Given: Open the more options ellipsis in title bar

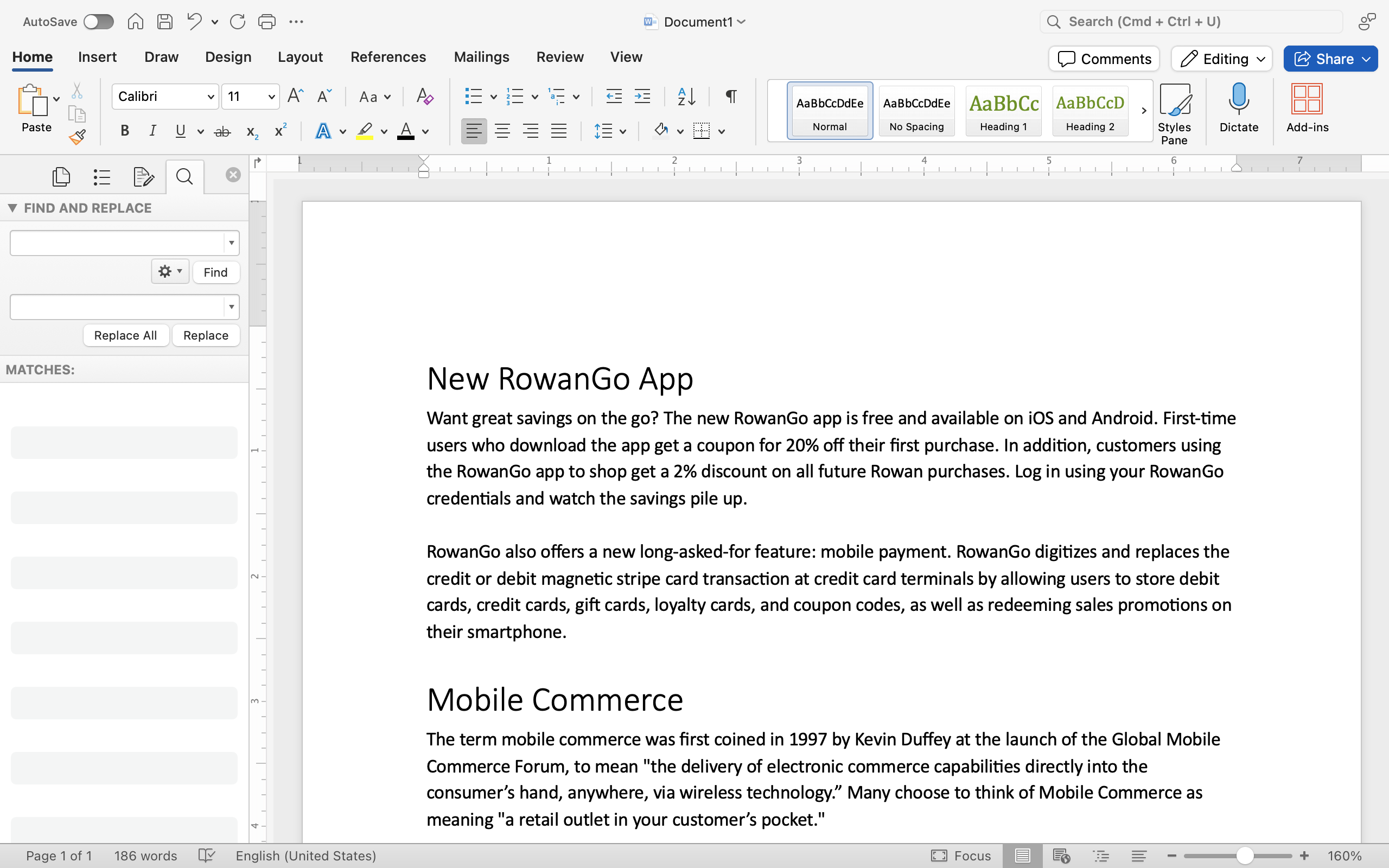Looking at the screenshot, I should (x=296, y=22).
